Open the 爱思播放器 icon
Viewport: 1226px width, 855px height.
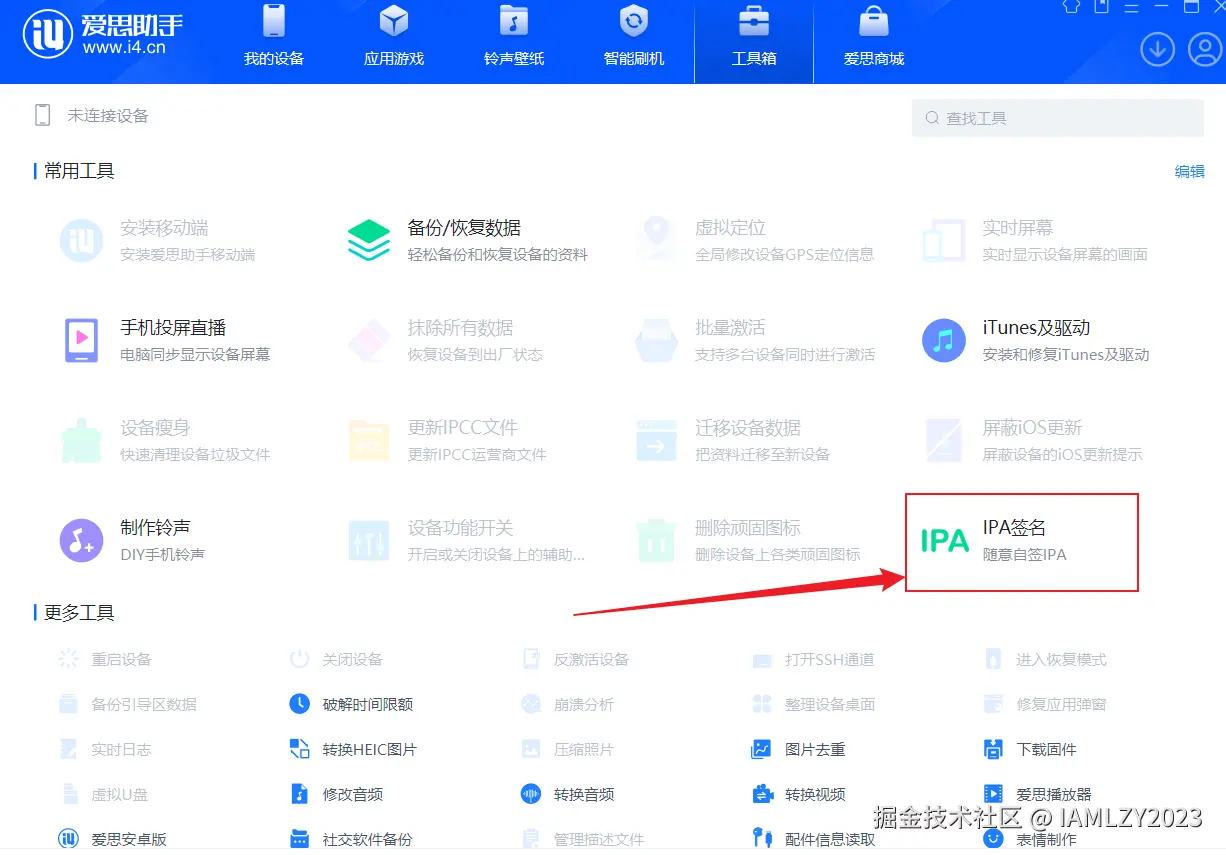993,794
